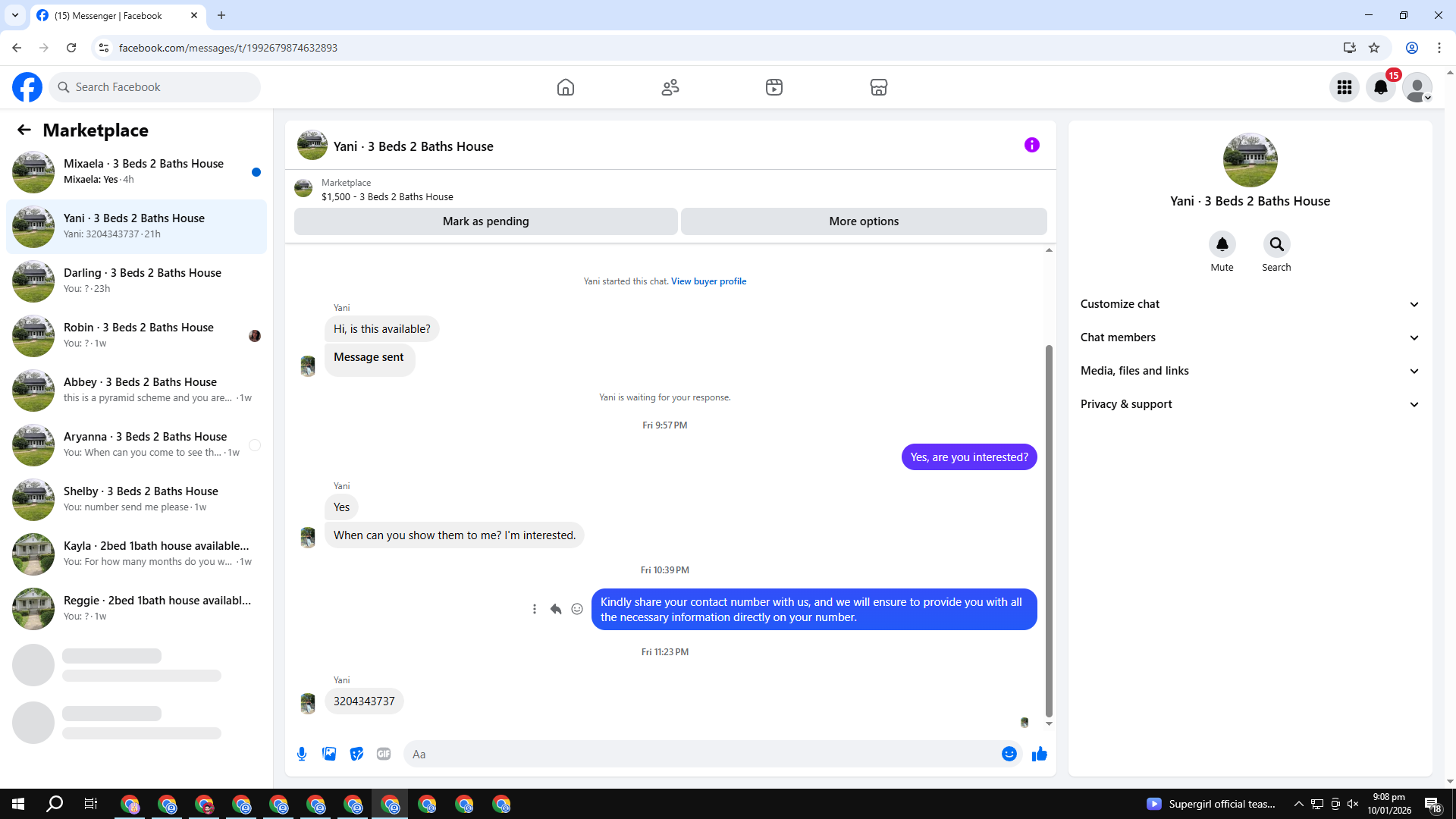Send a thumbs up like
Screen dimensions: 1456x819
pyautogui.click(x=1039, y=754)
